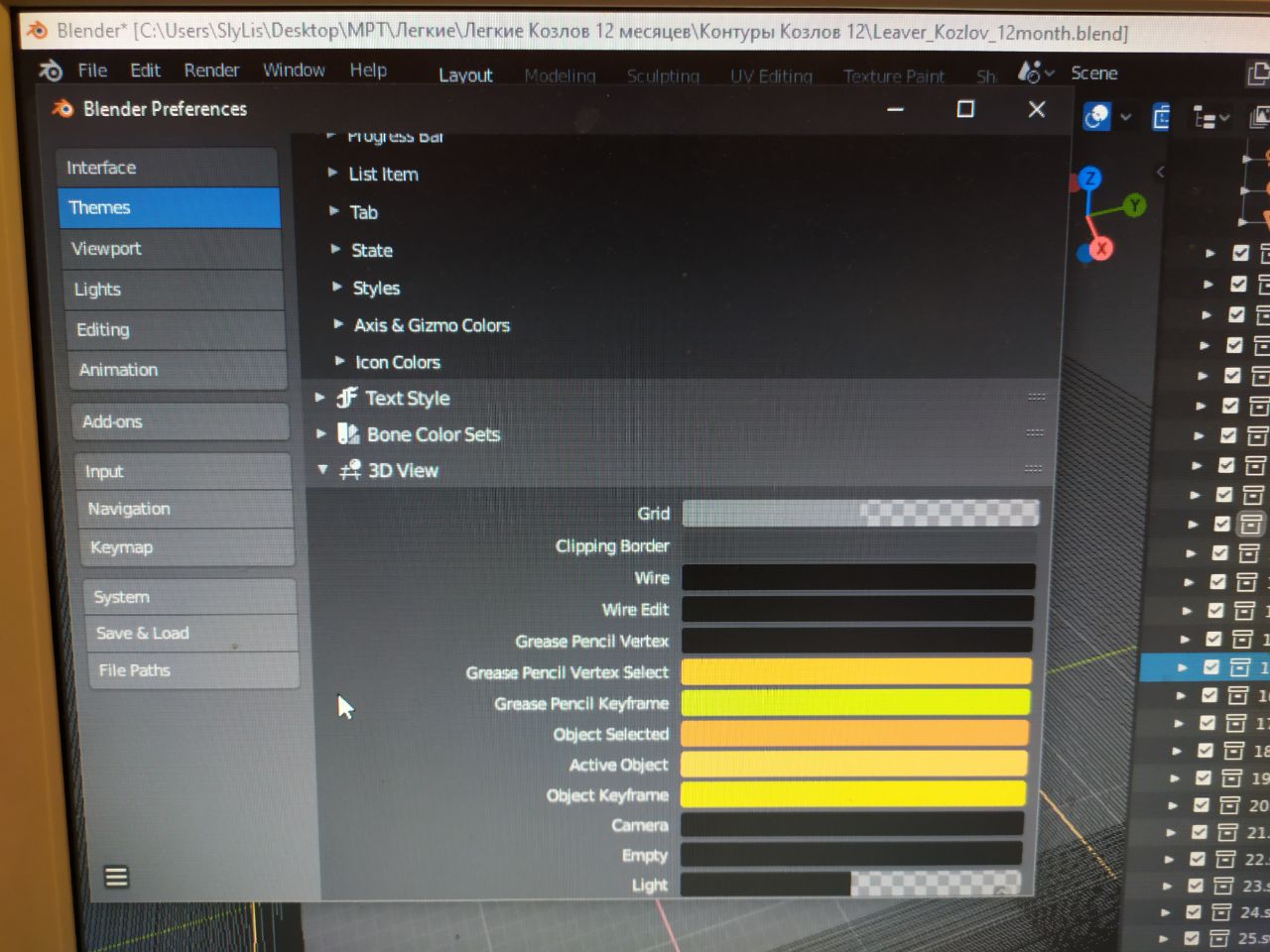The height and width of the screenshot is (952, 1270).
Task: Click the green Y axis gizmo
Action: [1134, 205]
